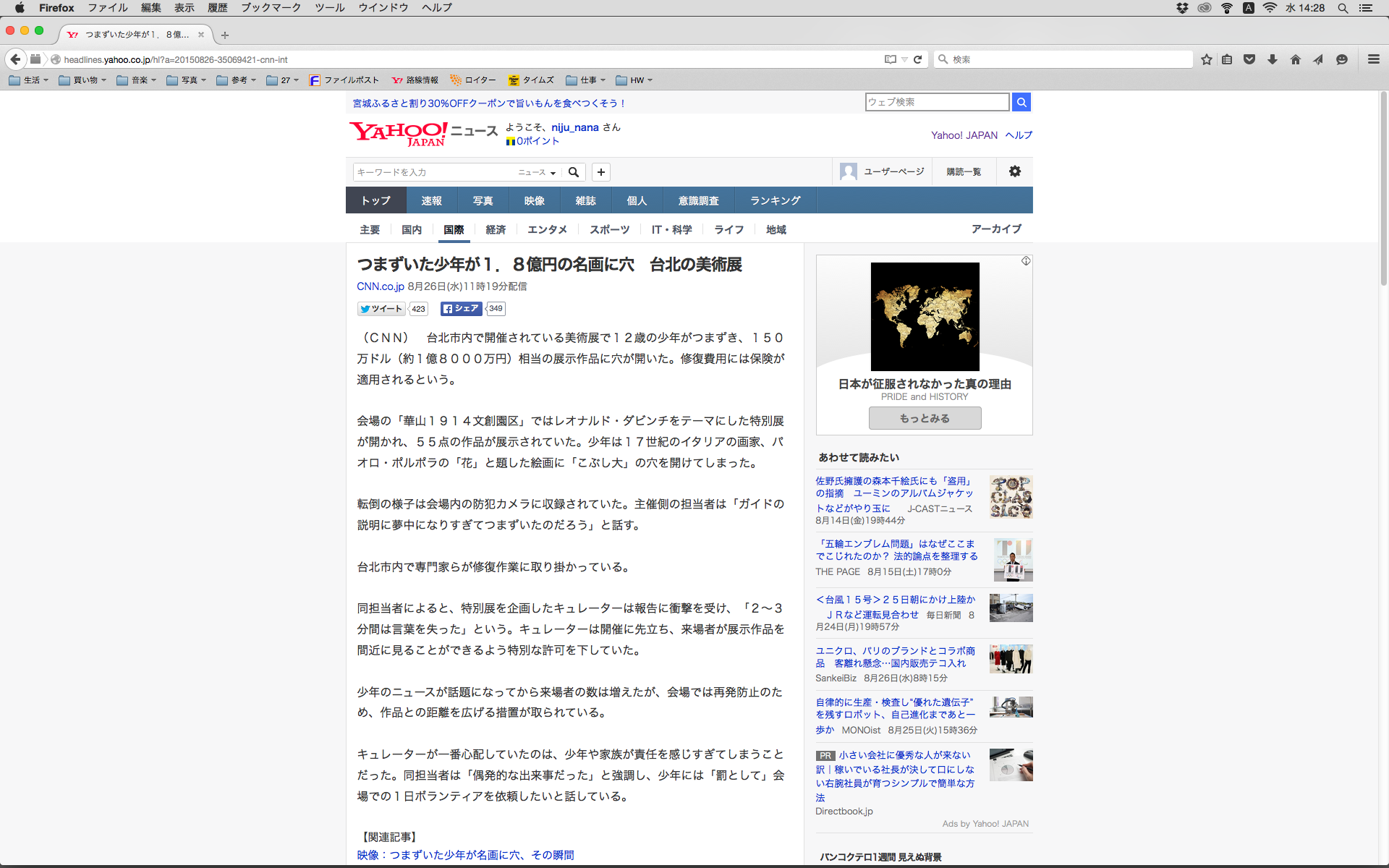This screenshot has height=868, width=1389.
Task: Click the もっとみる ad button
Action: tap(925, 418)
